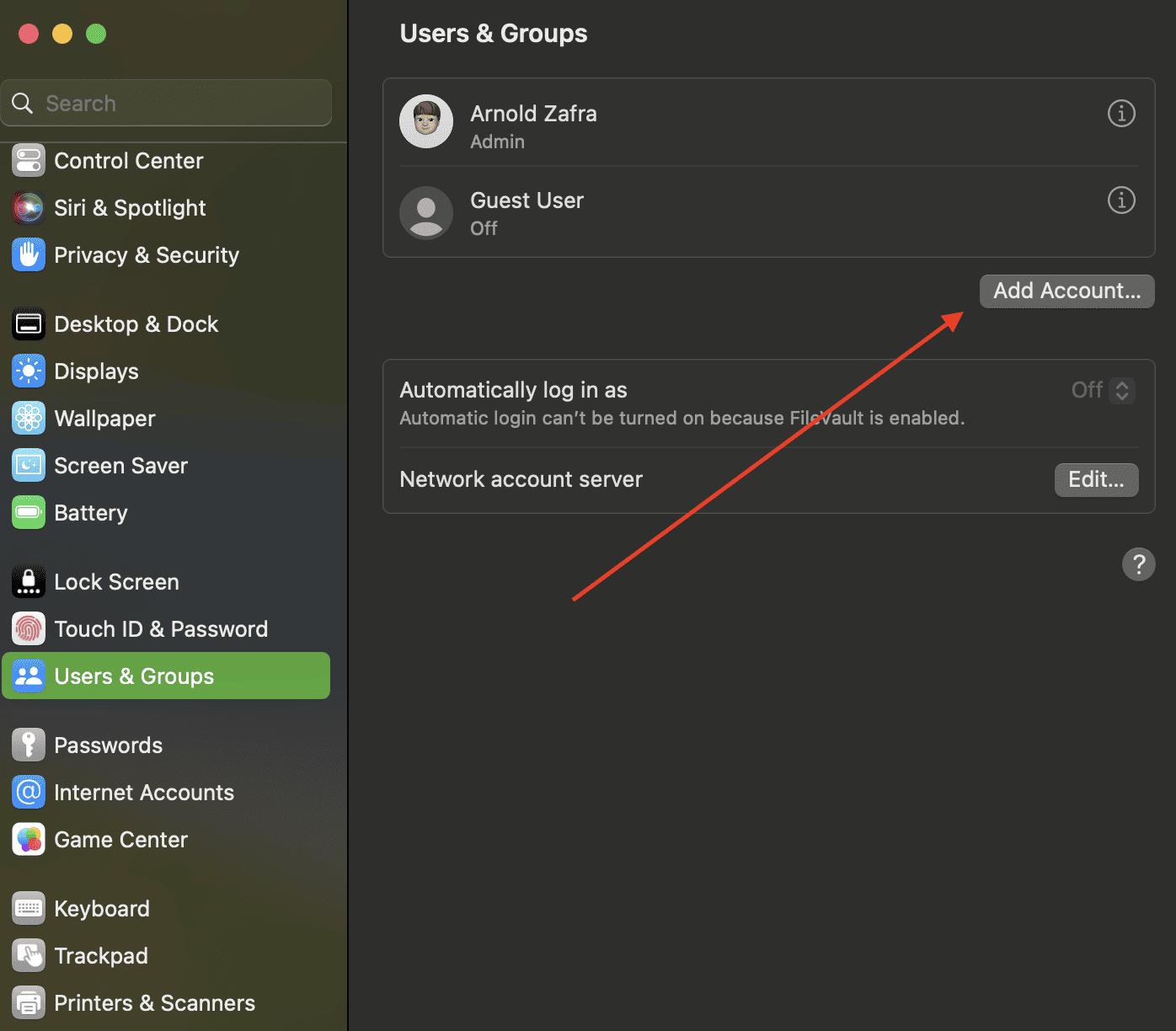The image size is (1176, 1031).
Task: Click the Touch ID fingerprint icon
Action: pos(29,629)
